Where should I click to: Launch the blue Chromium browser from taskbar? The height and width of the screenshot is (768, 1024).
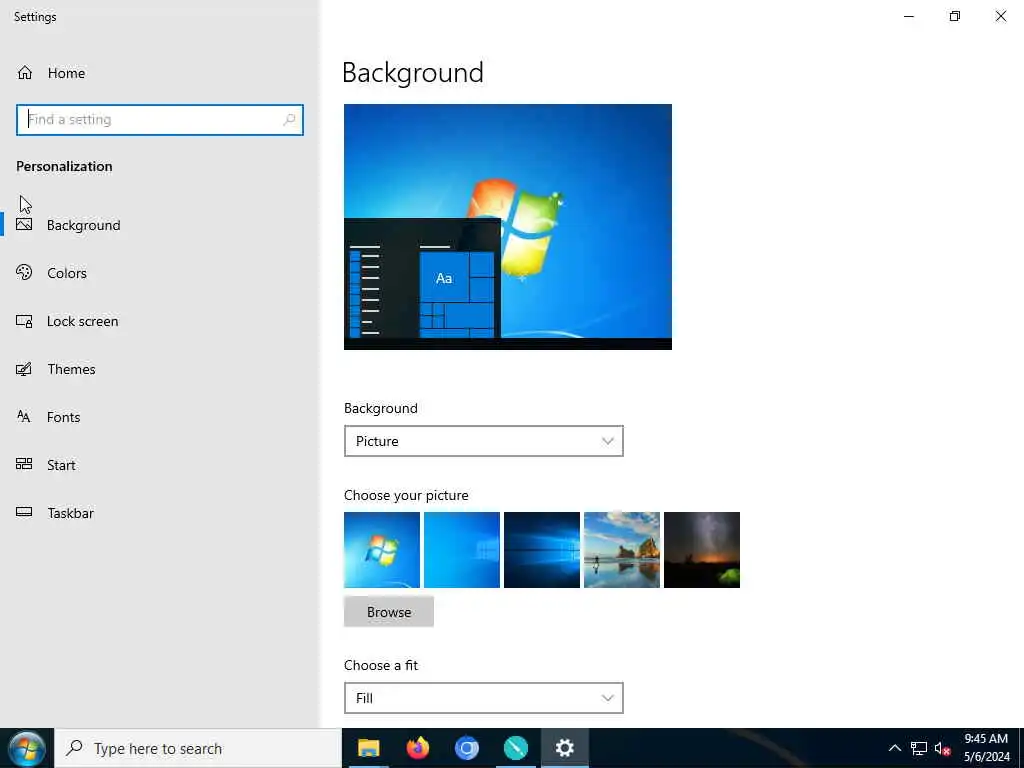point(467,748)
